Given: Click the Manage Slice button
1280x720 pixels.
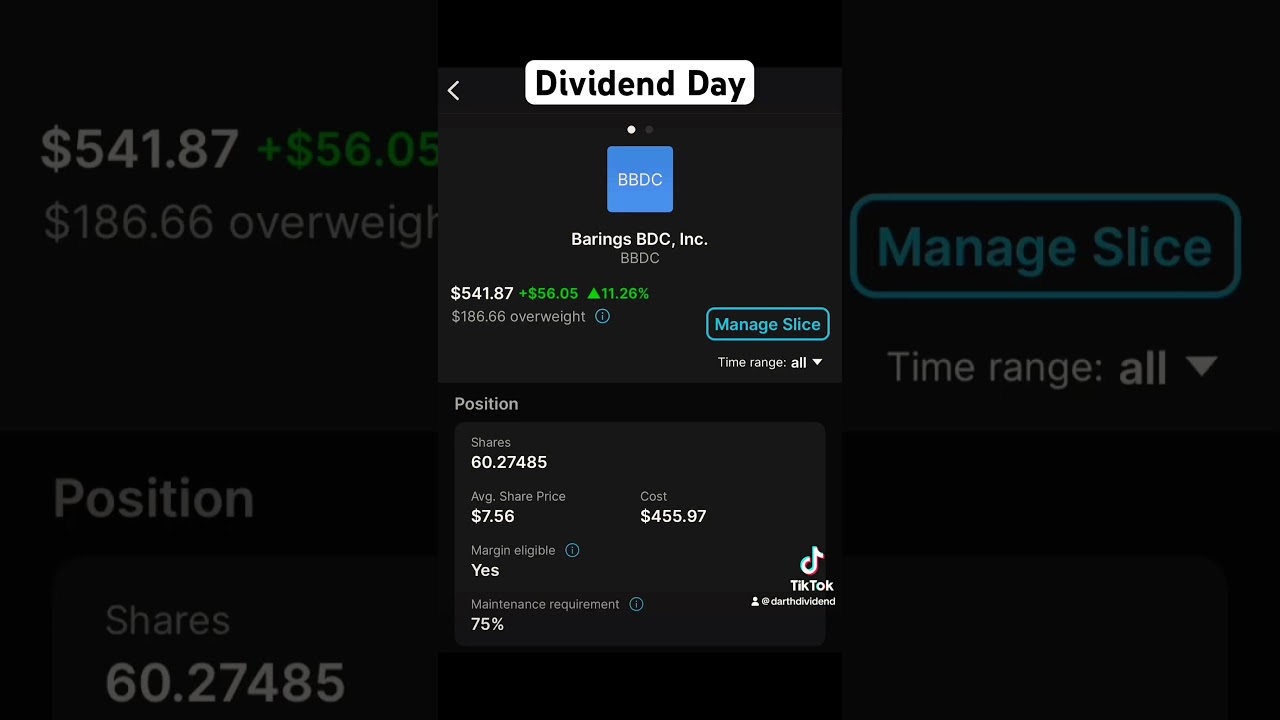Looking at the screenshot, I should [768, 324].
